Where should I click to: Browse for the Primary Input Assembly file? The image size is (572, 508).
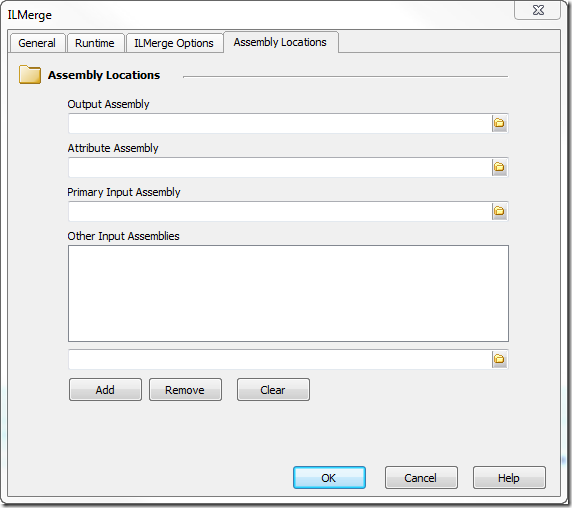tap(499, 211)
